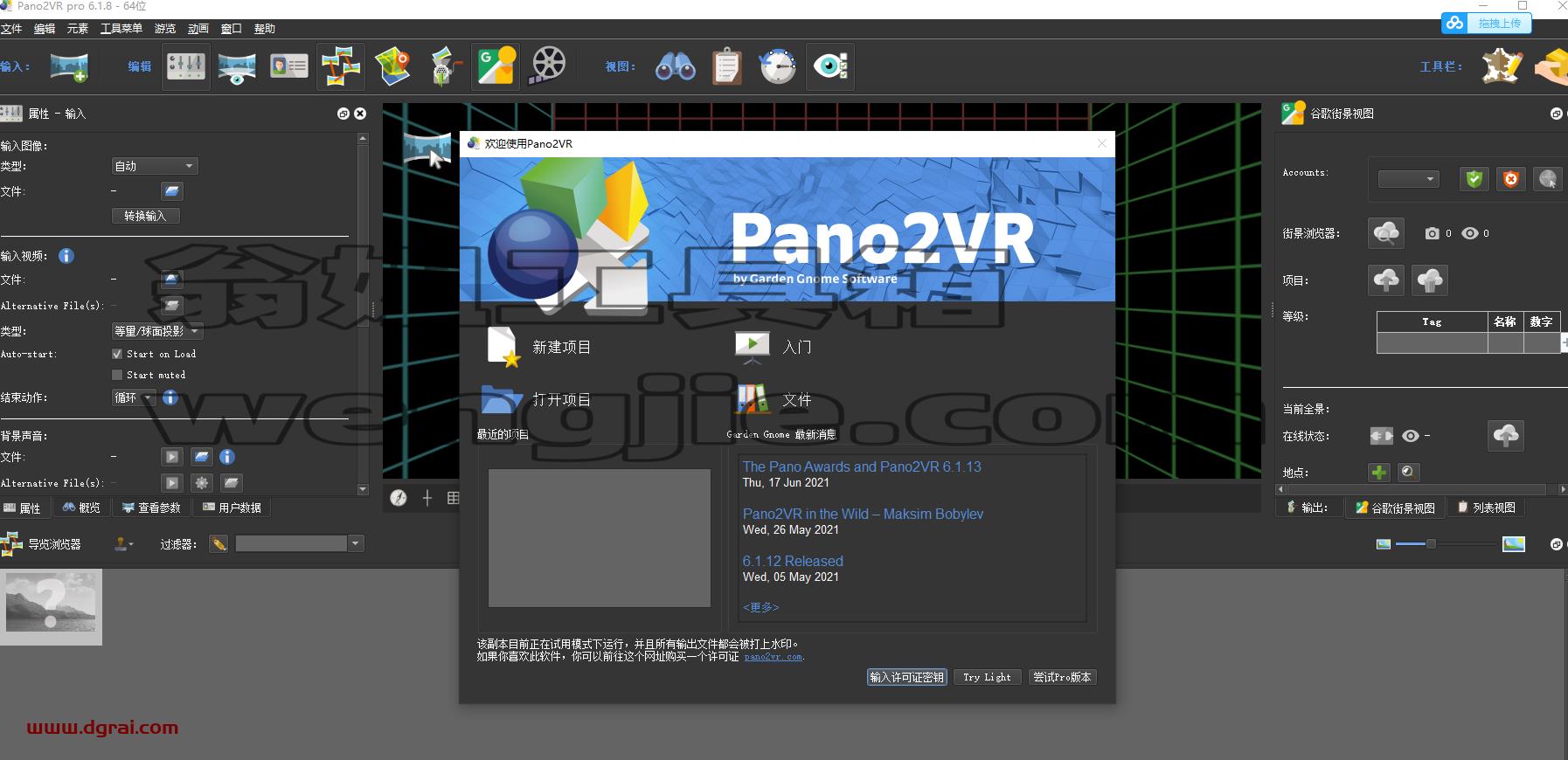This screenshot has height=760, width=1568.
Task: Open the history clock icon
Action: [778, 66]
